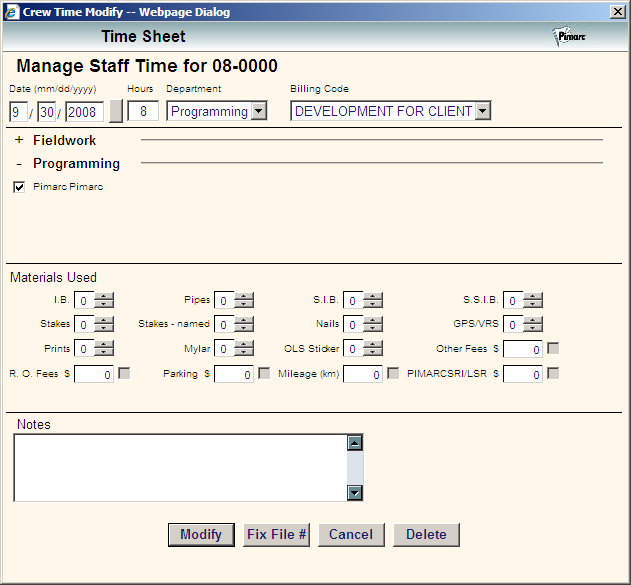The height and width of the screenshot is (585, 631).
Task: Click the Prints quantity stepper arrows
Action: click(104, 348)
